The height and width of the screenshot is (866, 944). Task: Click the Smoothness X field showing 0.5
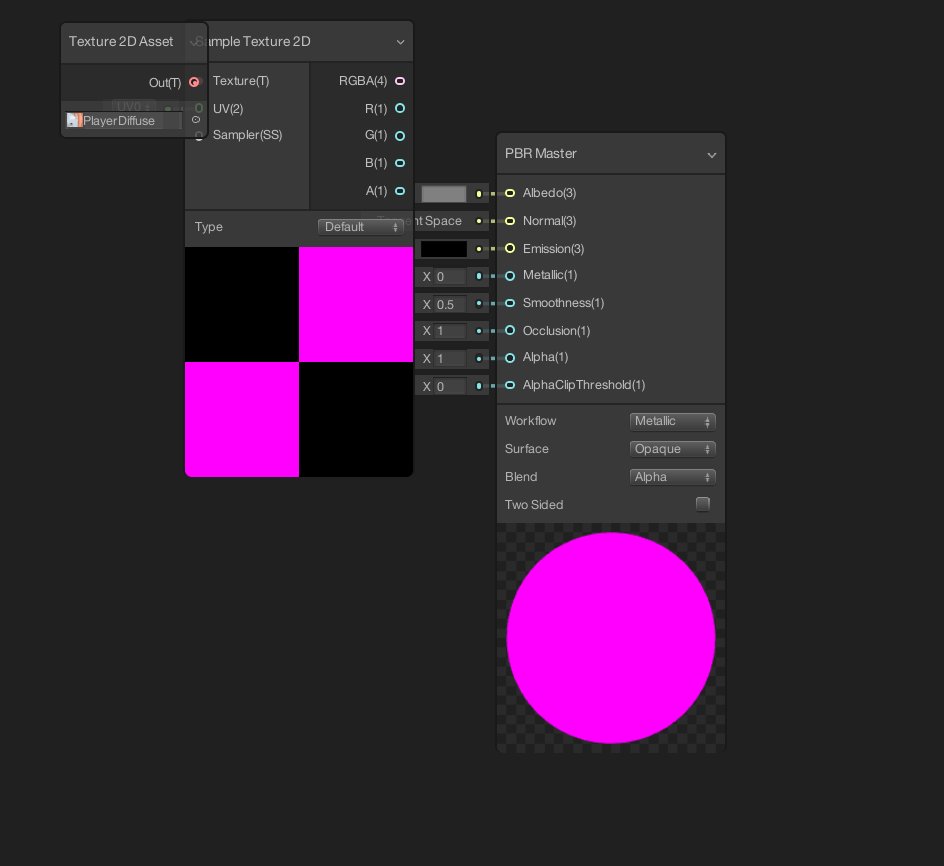coord(450,304)
